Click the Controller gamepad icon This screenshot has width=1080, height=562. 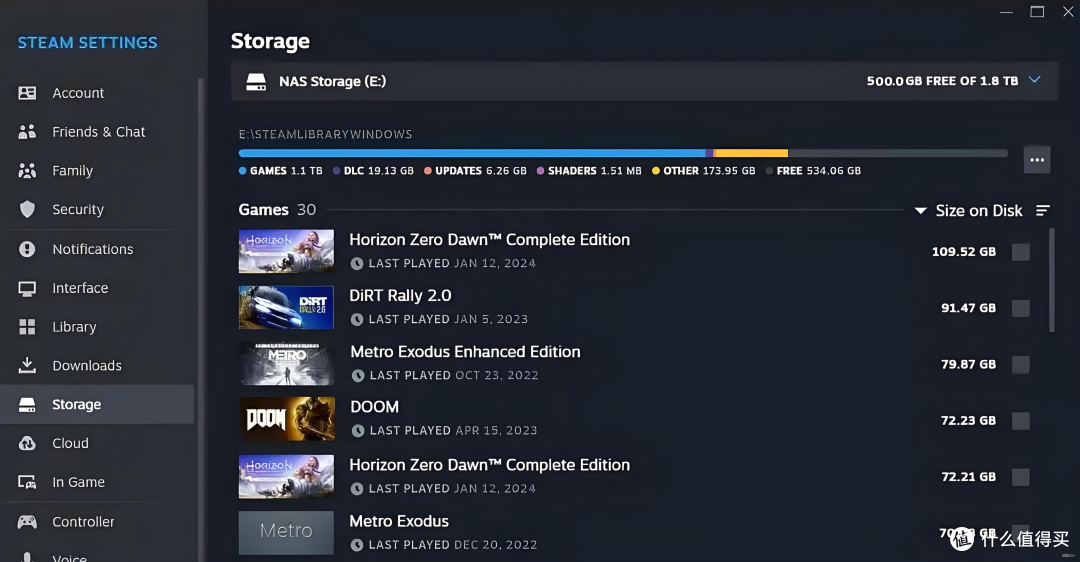(27, 522)
